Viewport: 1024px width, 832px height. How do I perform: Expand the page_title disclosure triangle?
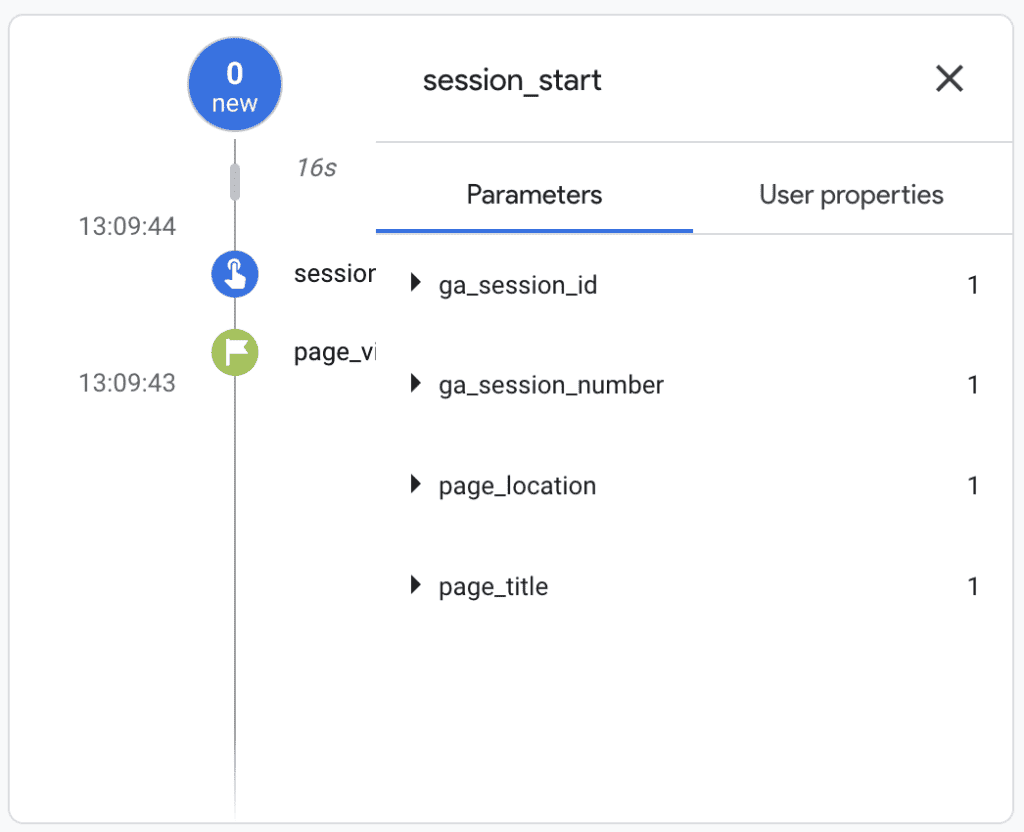click(x=417, y=586)
